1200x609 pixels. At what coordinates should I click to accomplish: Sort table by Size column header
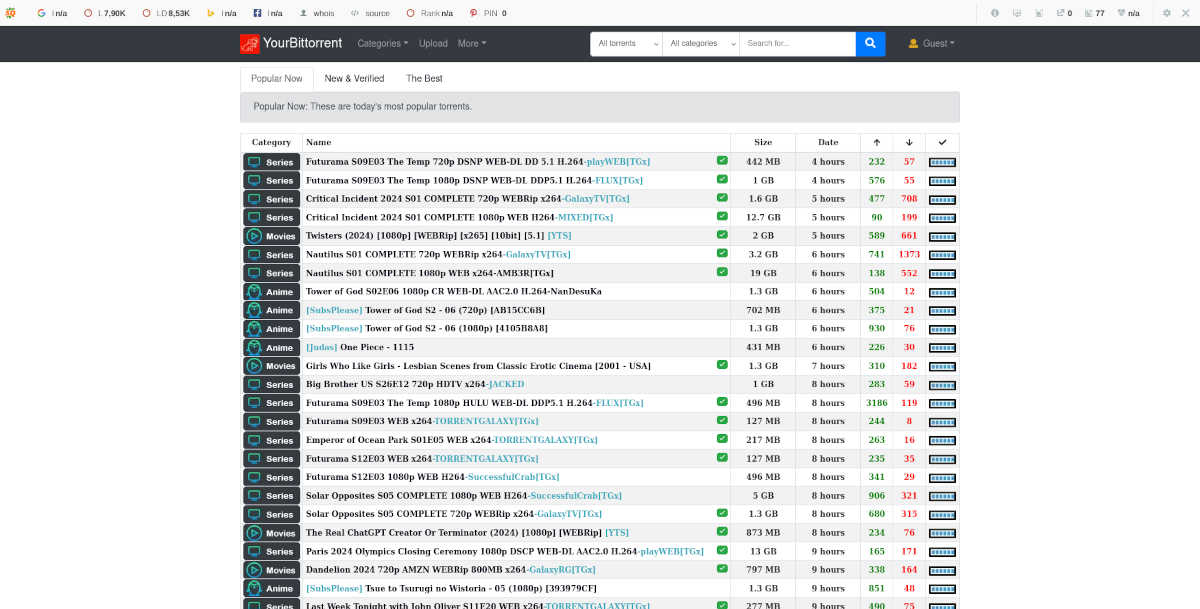[x=763, y=142]
